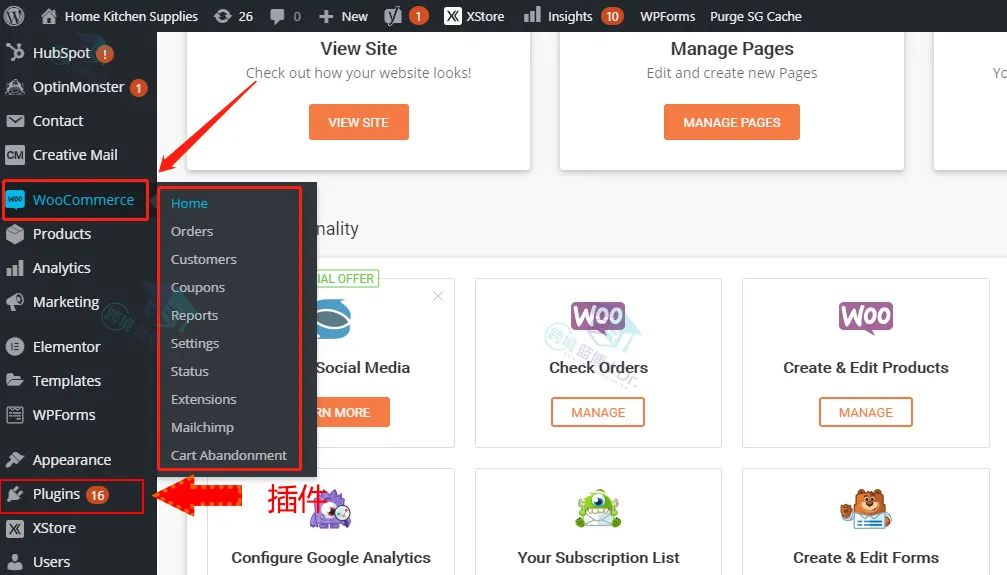Open the OptinMonster sidebar menu

point(78,87)
